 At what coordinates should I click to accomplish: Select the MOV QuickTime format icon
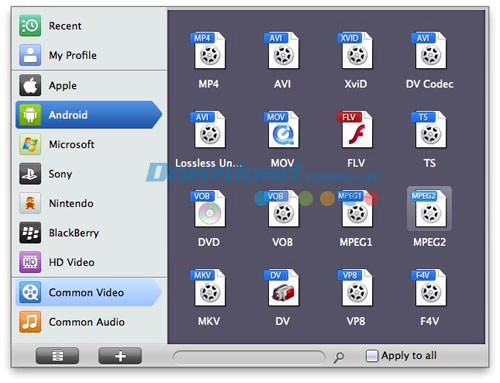pyautogui.click(x=283, y=129)
